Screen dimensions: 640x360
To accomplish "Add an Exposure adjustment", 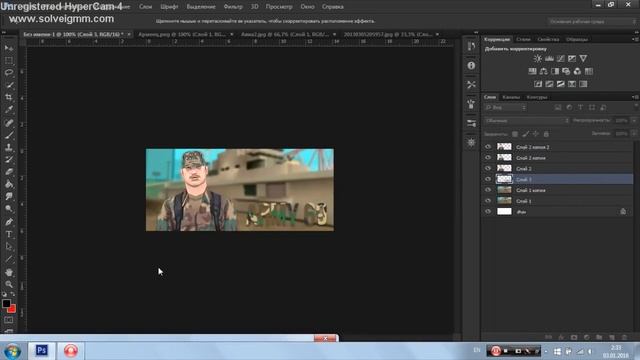I will click(572, 58).
